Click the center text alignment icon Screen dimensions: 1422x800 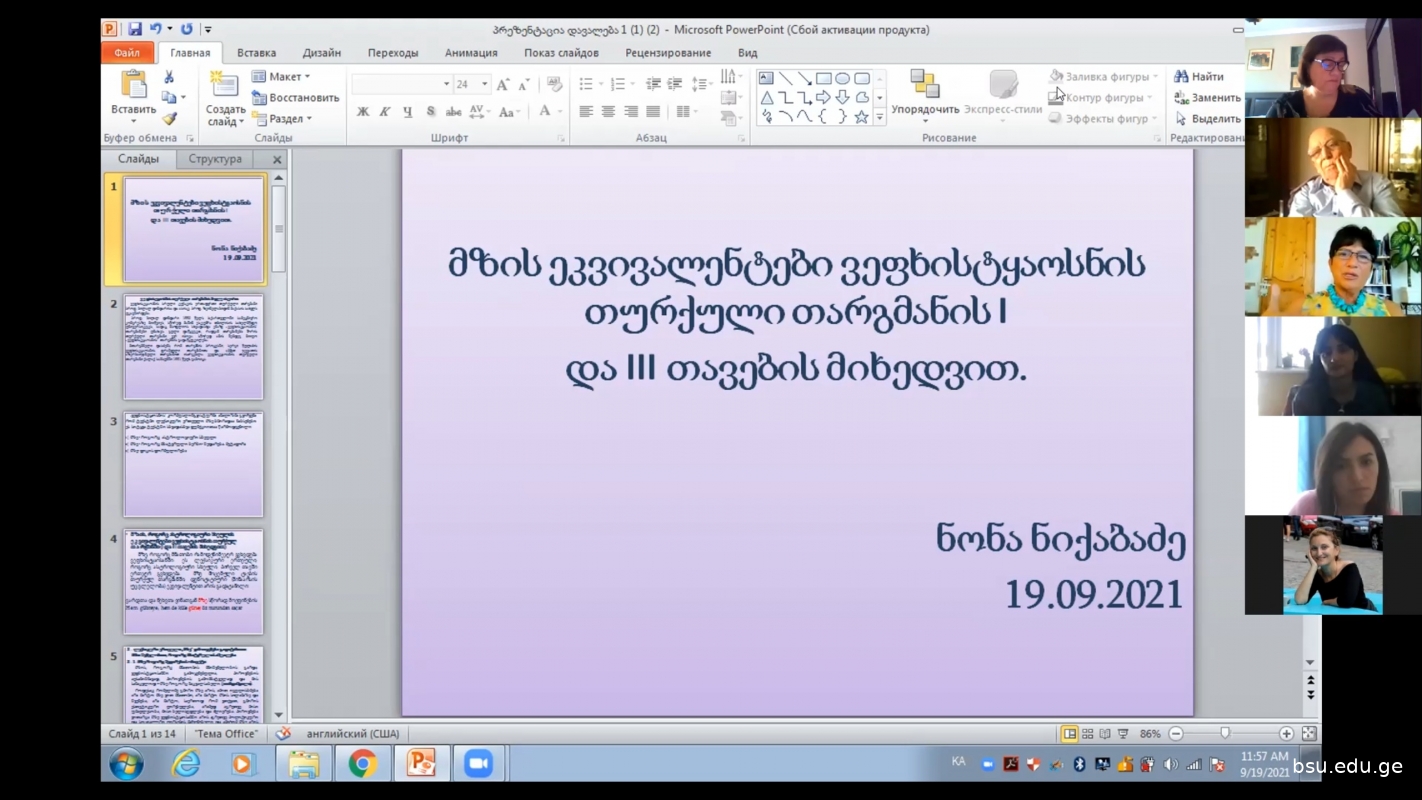pos(608,112)
